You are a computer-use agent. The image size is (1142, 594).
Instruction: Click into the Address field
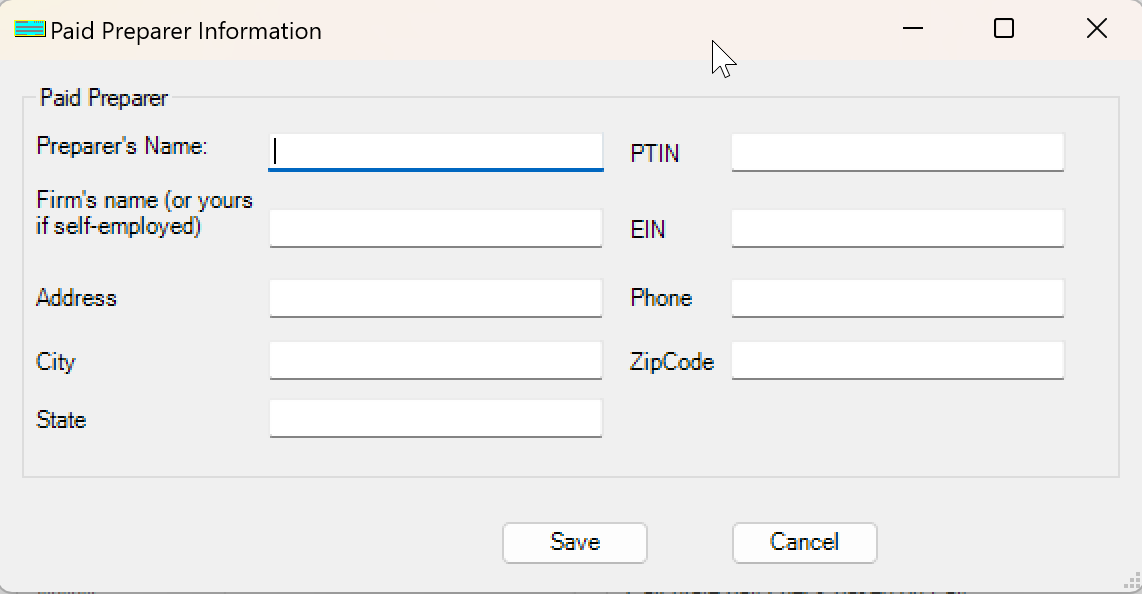436,298
